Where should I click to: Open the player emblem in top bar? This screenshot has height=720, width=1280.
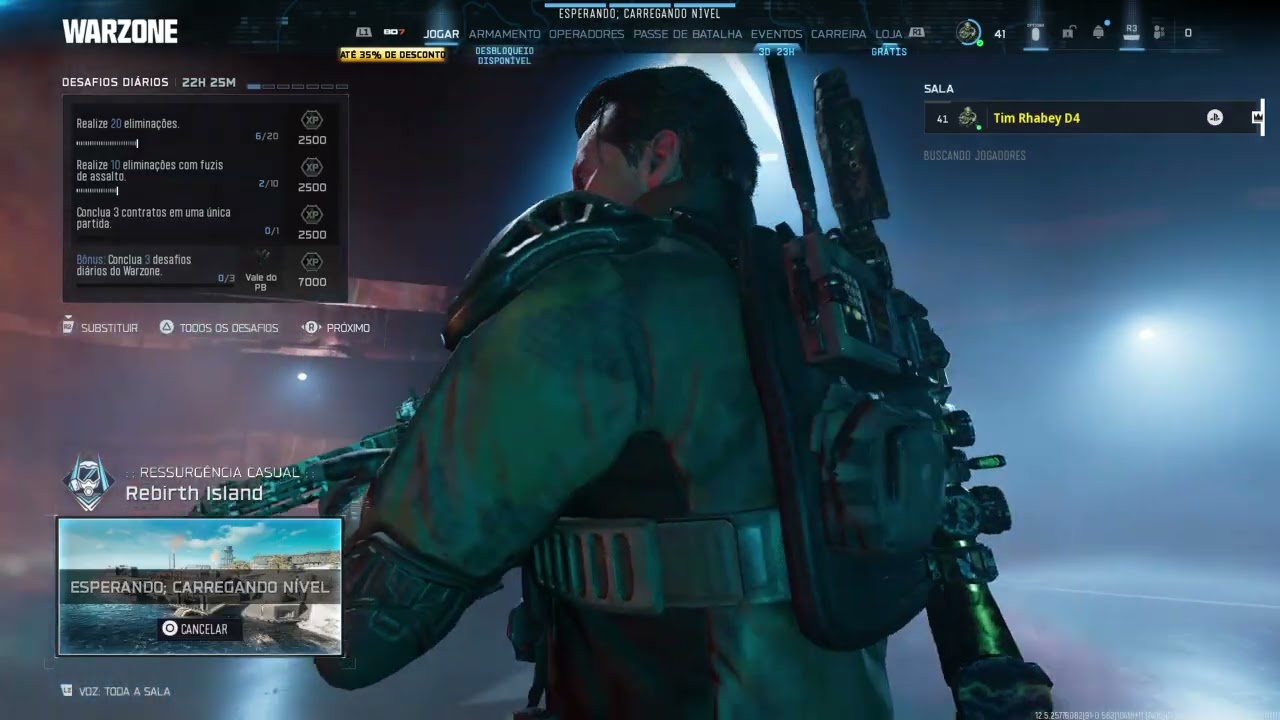tap(967, 32)
